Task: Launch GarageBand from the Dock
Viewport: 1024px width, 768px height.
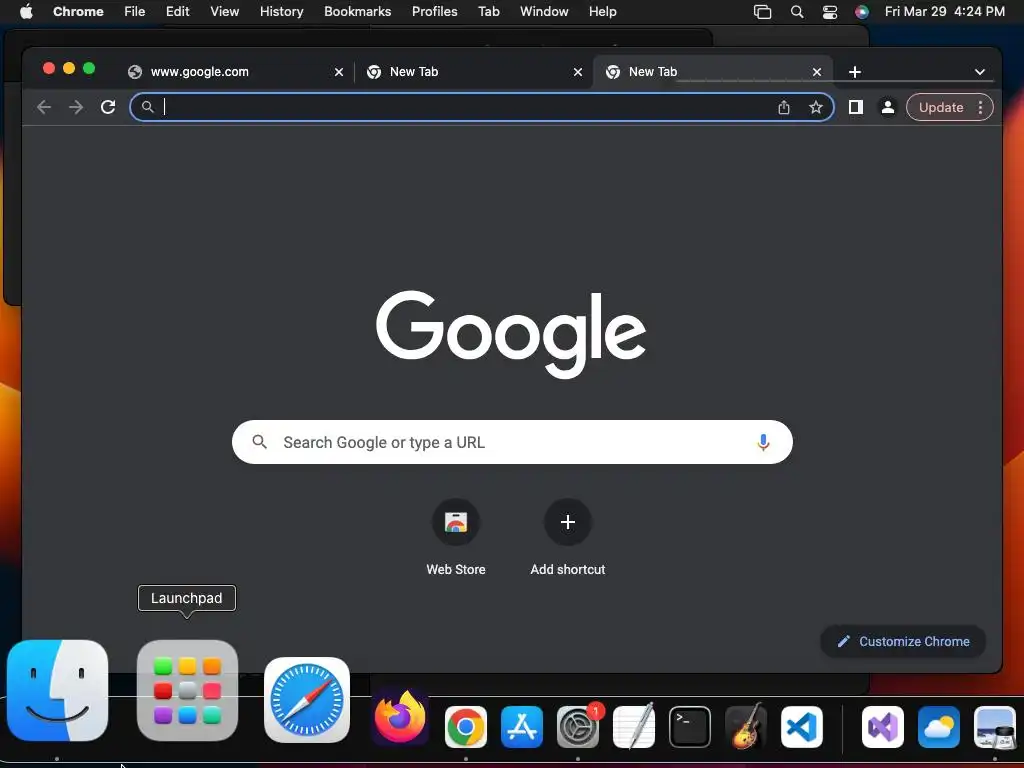Action: pos(746,726)
